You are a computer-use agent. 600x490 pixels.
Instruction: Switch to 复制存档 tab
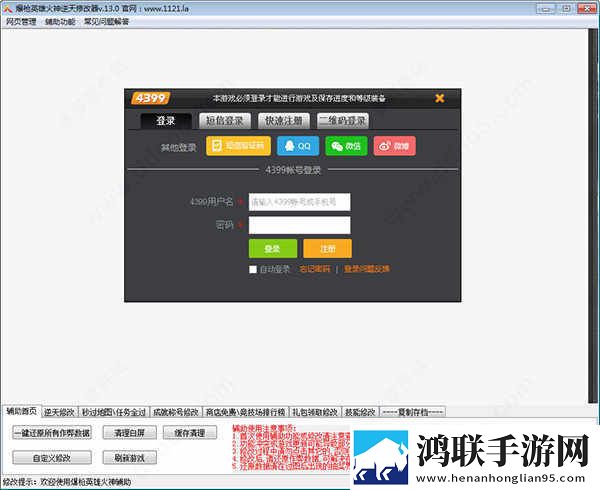(413, 412)
